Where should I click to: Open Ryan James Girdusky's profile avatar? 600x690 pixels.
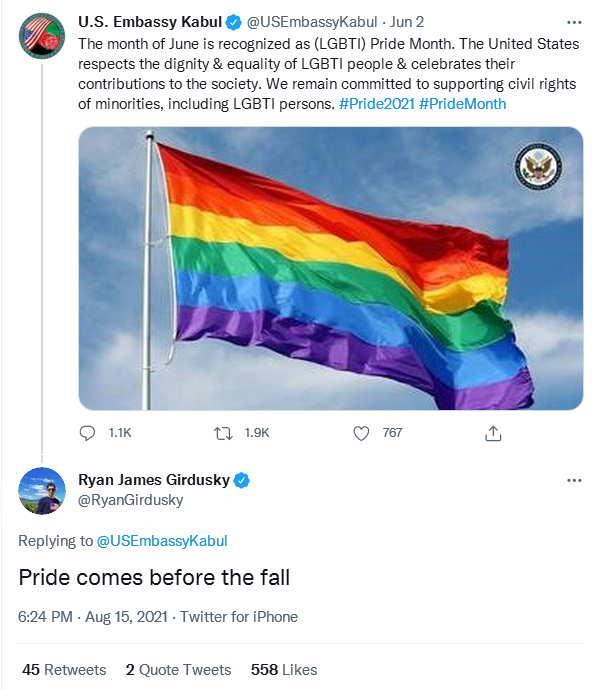[x=41, y=490]
